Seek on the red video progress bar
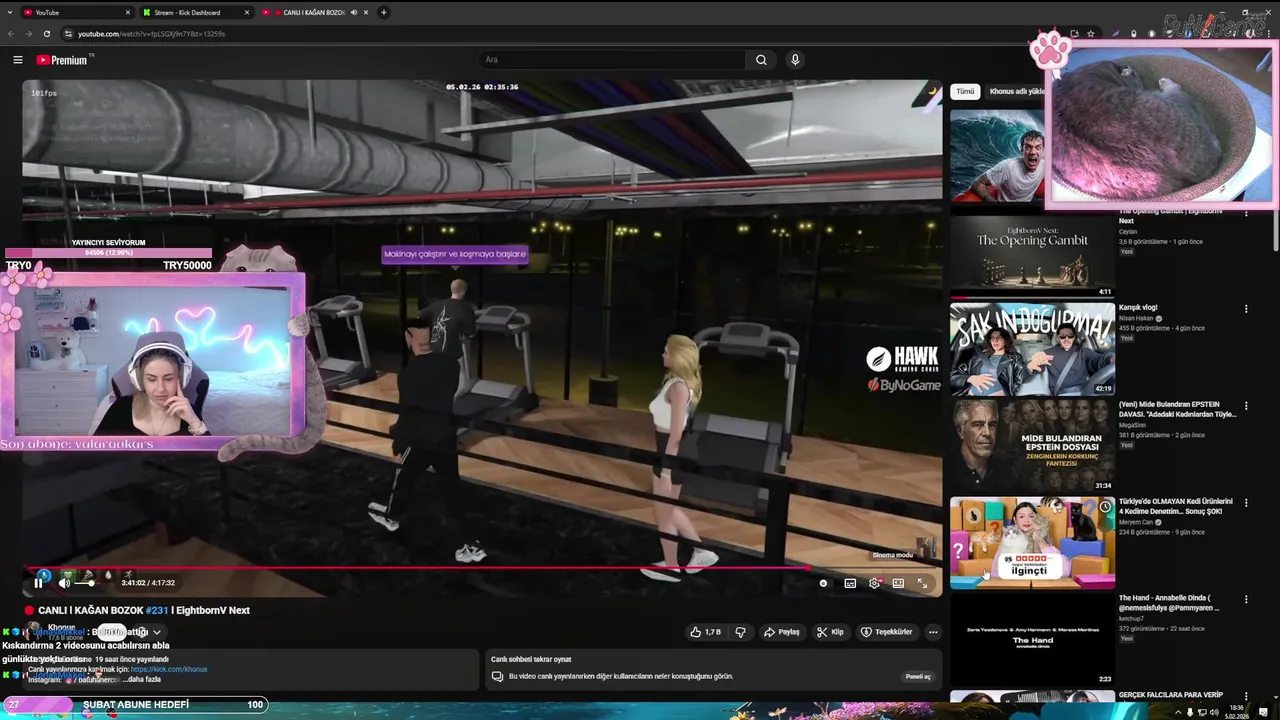Screen dimensions: 1280x720 pos(480,568)
